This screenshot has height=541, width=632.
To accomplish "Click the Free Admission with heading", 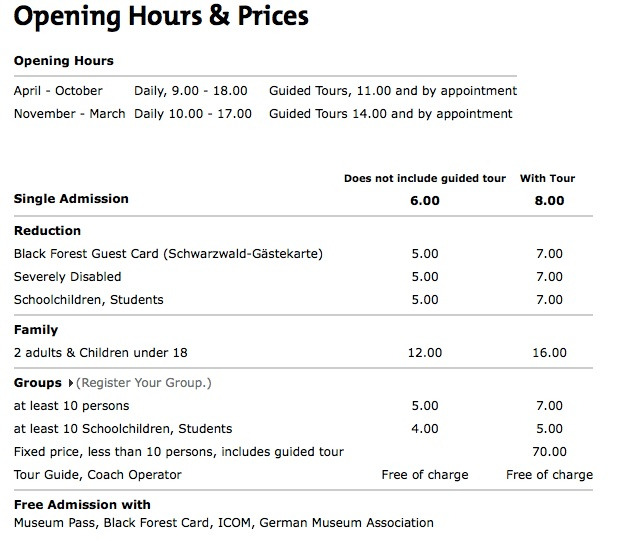I will click(x=82, y=504).
